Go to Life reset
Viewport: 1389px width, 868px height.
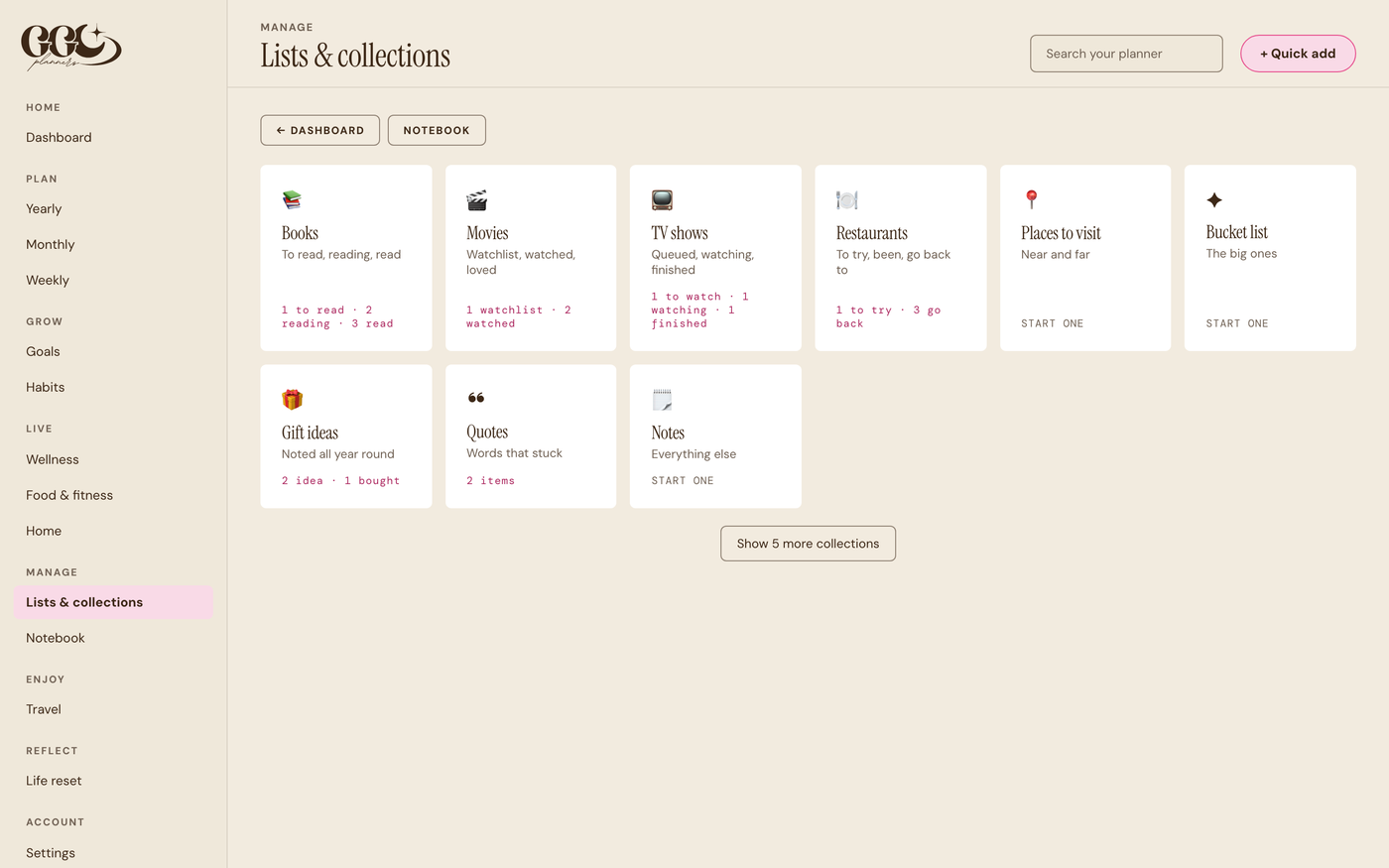(54, 781)
